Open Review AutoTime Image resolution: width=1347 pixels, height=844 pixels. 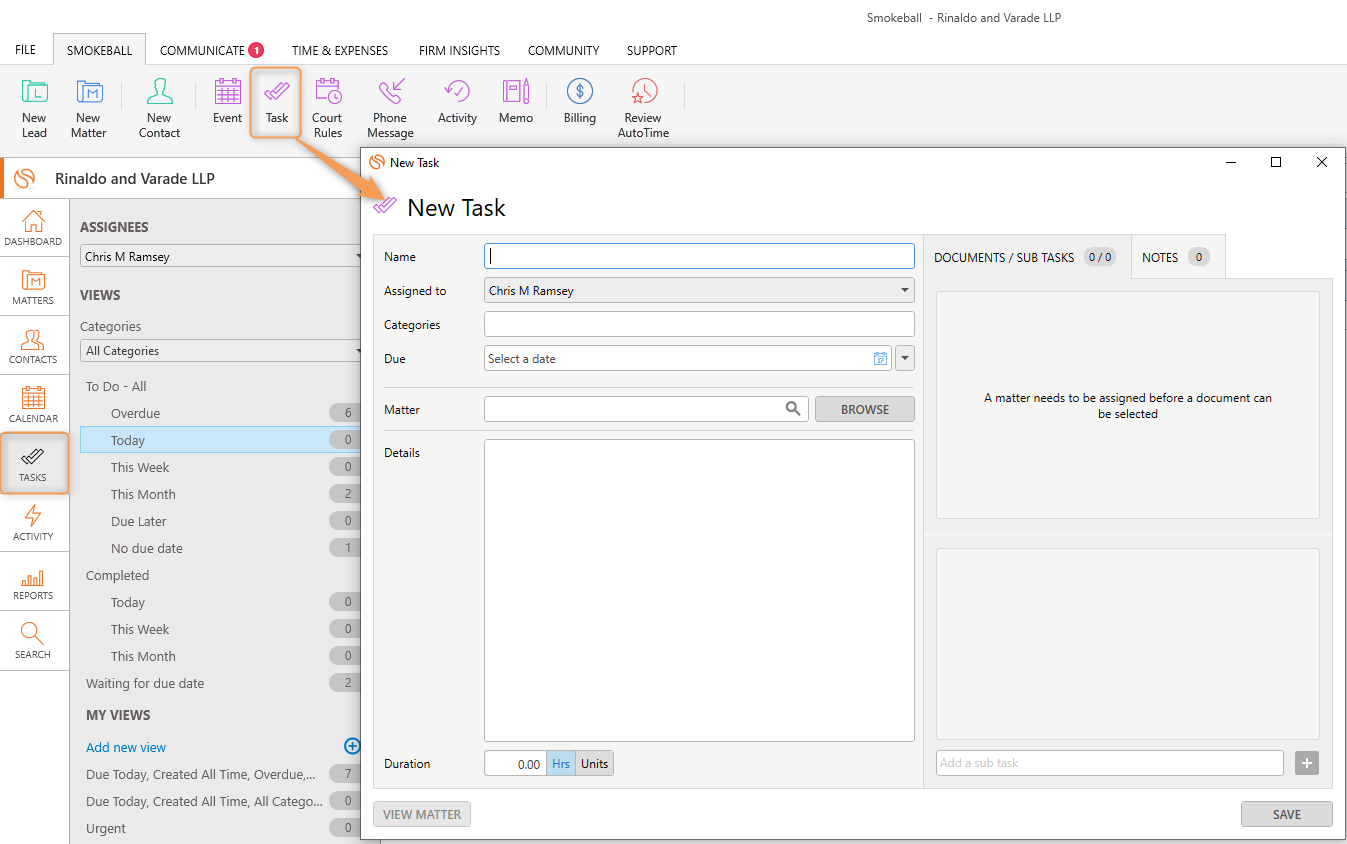[x=643, y=108]
